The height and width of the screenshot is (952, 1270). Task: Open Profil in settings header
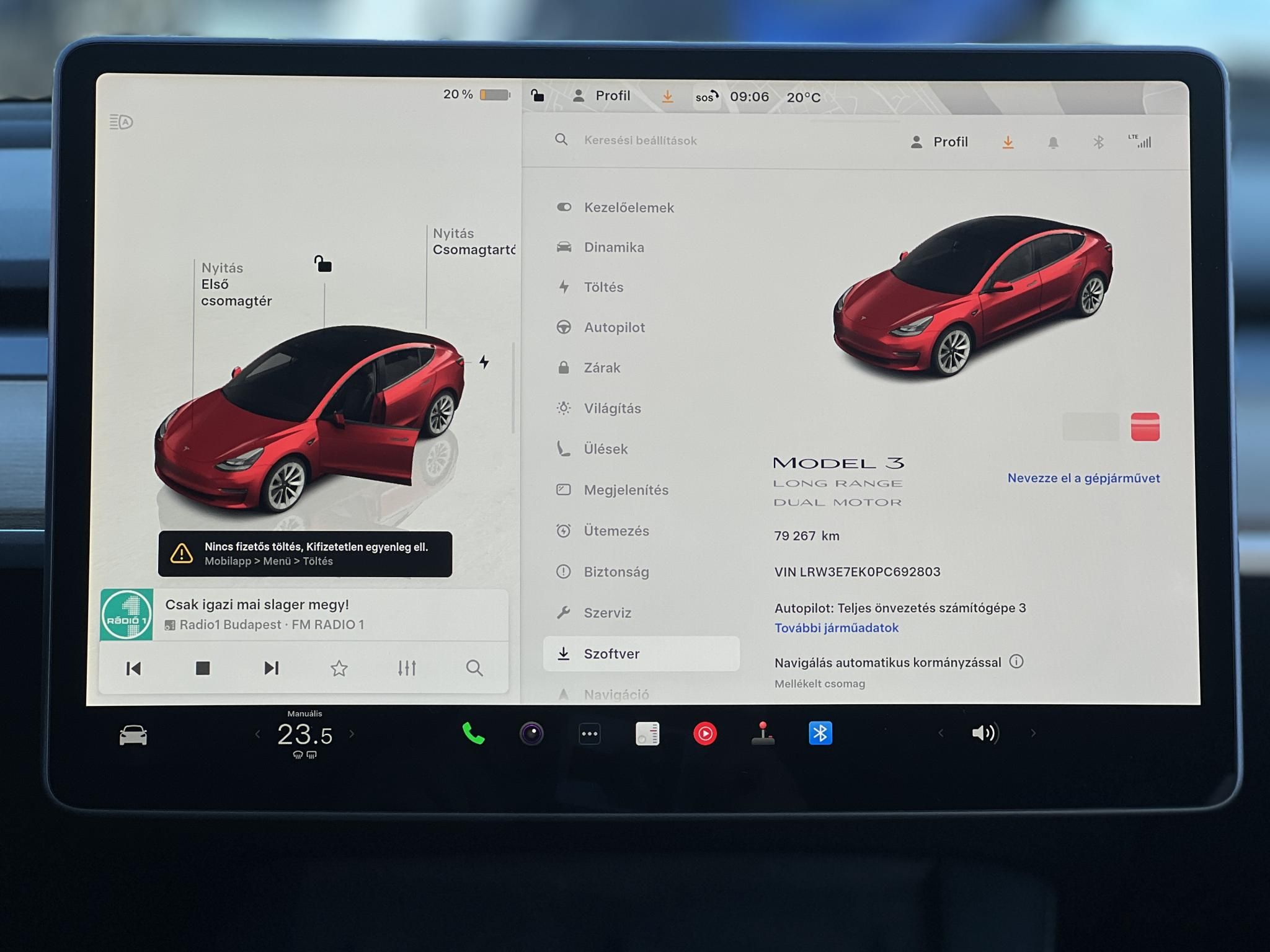tap(939, 142)
